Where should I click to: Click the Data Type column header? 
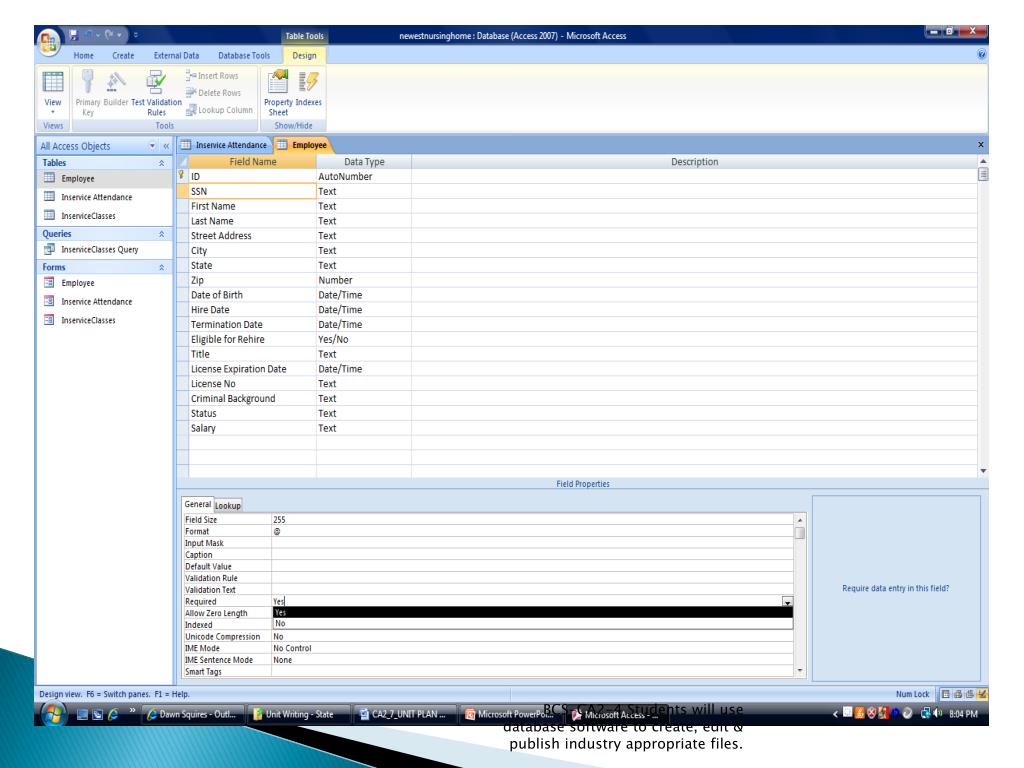[x=364, y=162]
